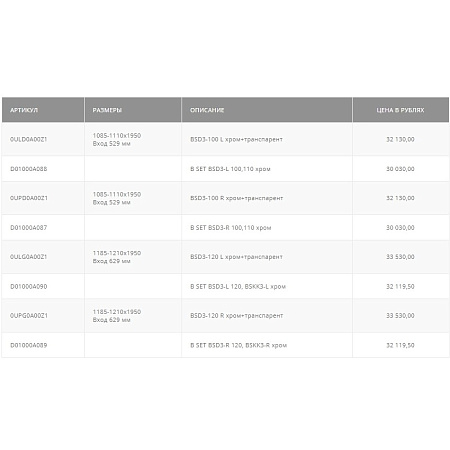The width and height of the screenshot is (450, 450).
Task: Select article code D01000A090
Action: (x=29, y=286)
